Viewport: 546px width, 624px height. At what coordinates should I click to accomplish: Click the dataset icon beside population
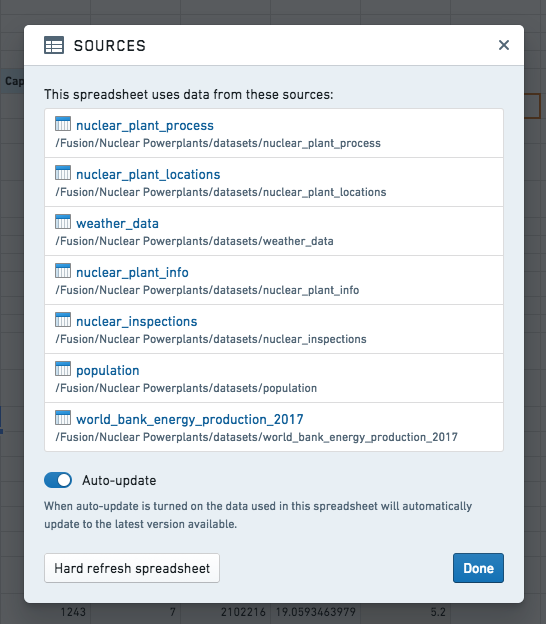click(63, 369)
